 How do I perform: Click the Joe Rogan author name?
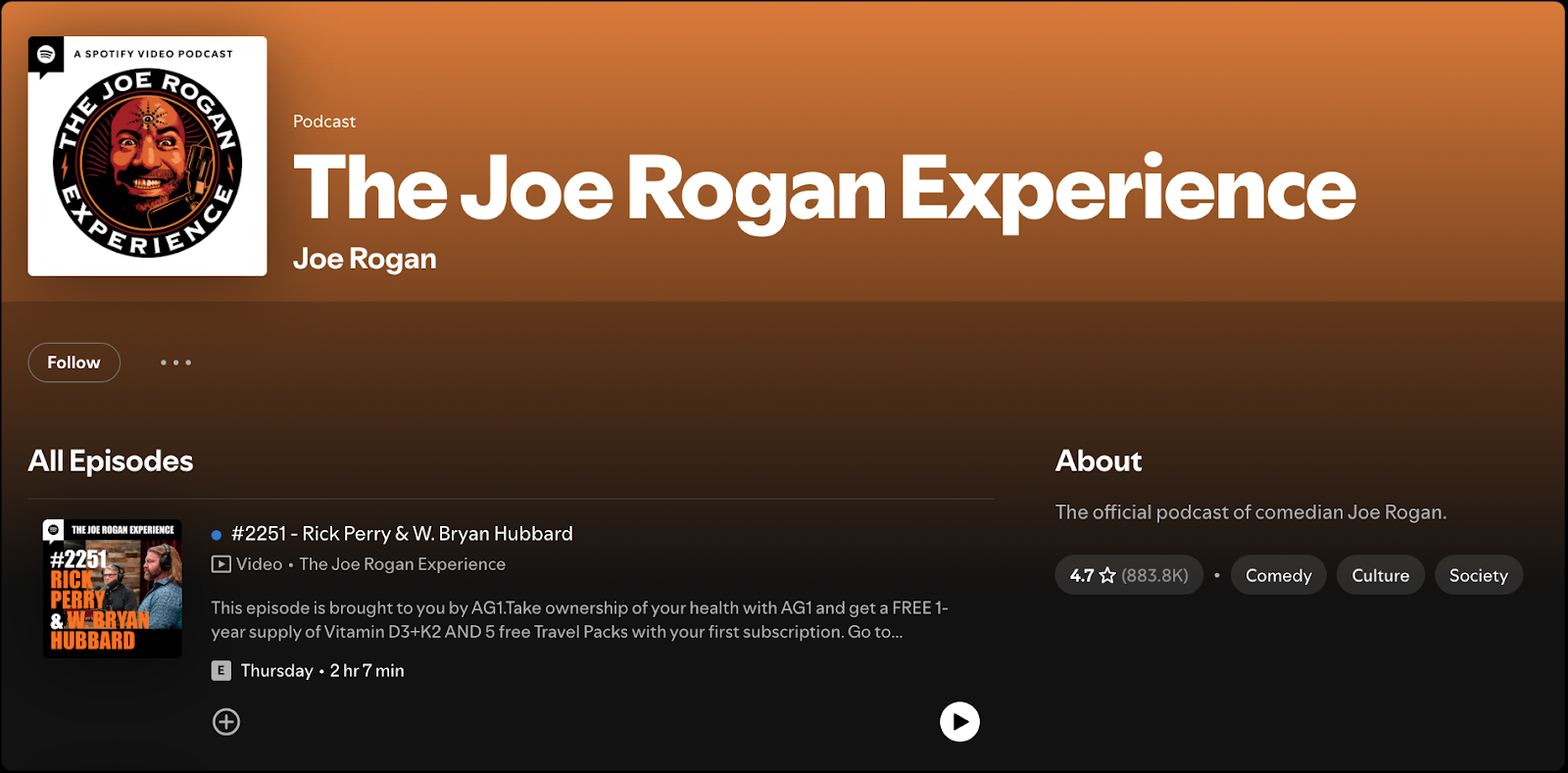point(365,259)
